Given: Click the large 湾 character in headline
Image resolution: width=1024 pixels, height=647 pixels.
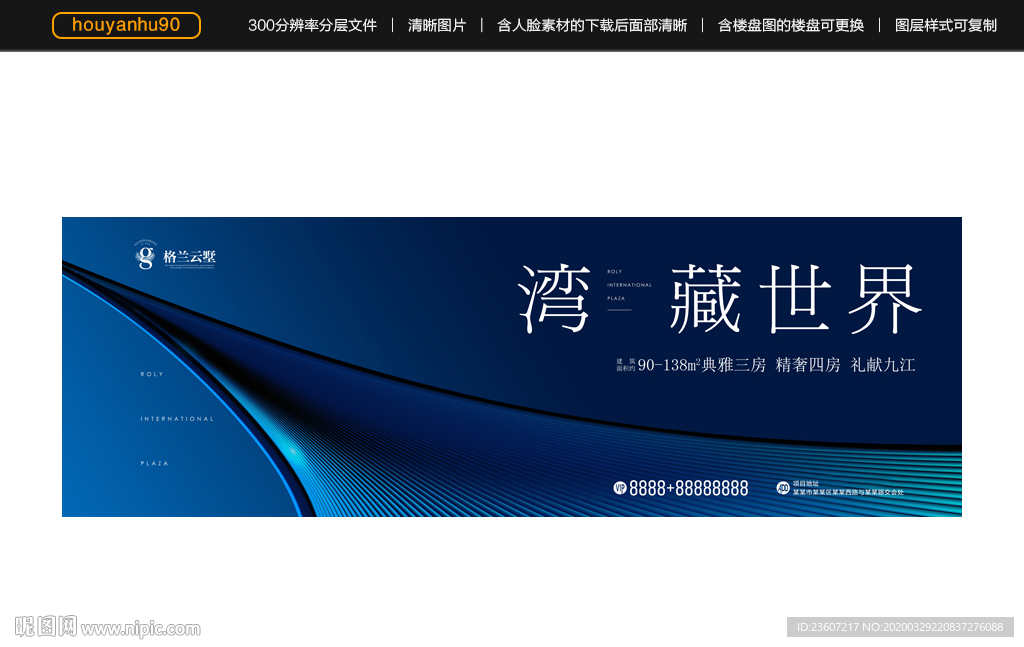Looking at the screenshot, I should coord(554,298).
